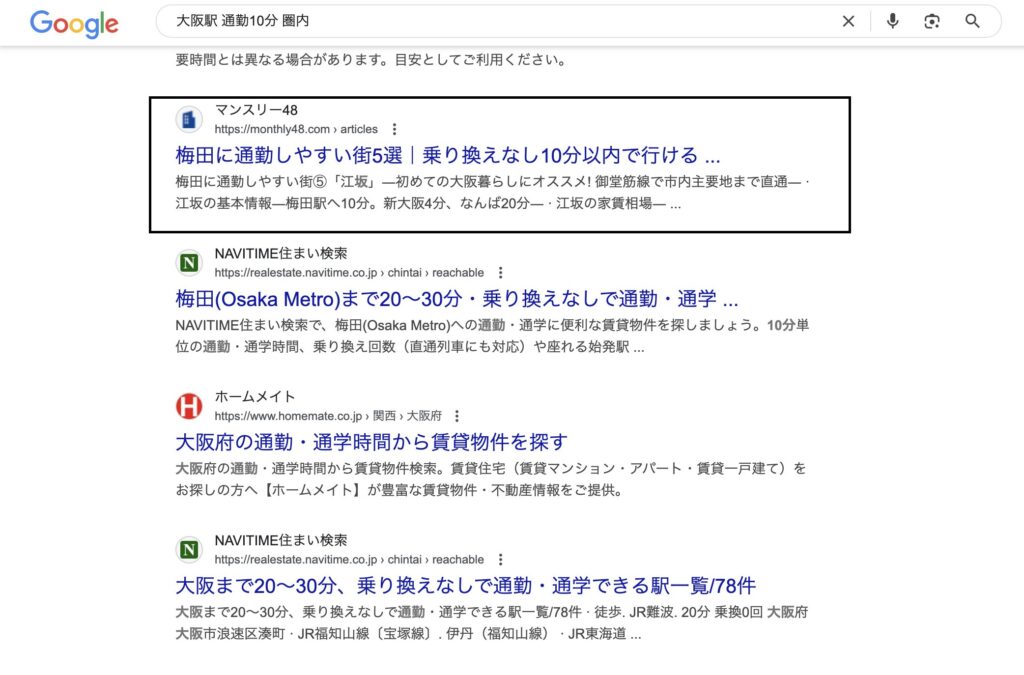Open 大阪府の通勤・通学時間から賃貸物件を探す link
1024x675 pixels.
pyautogui.click(x=371, y=442)
